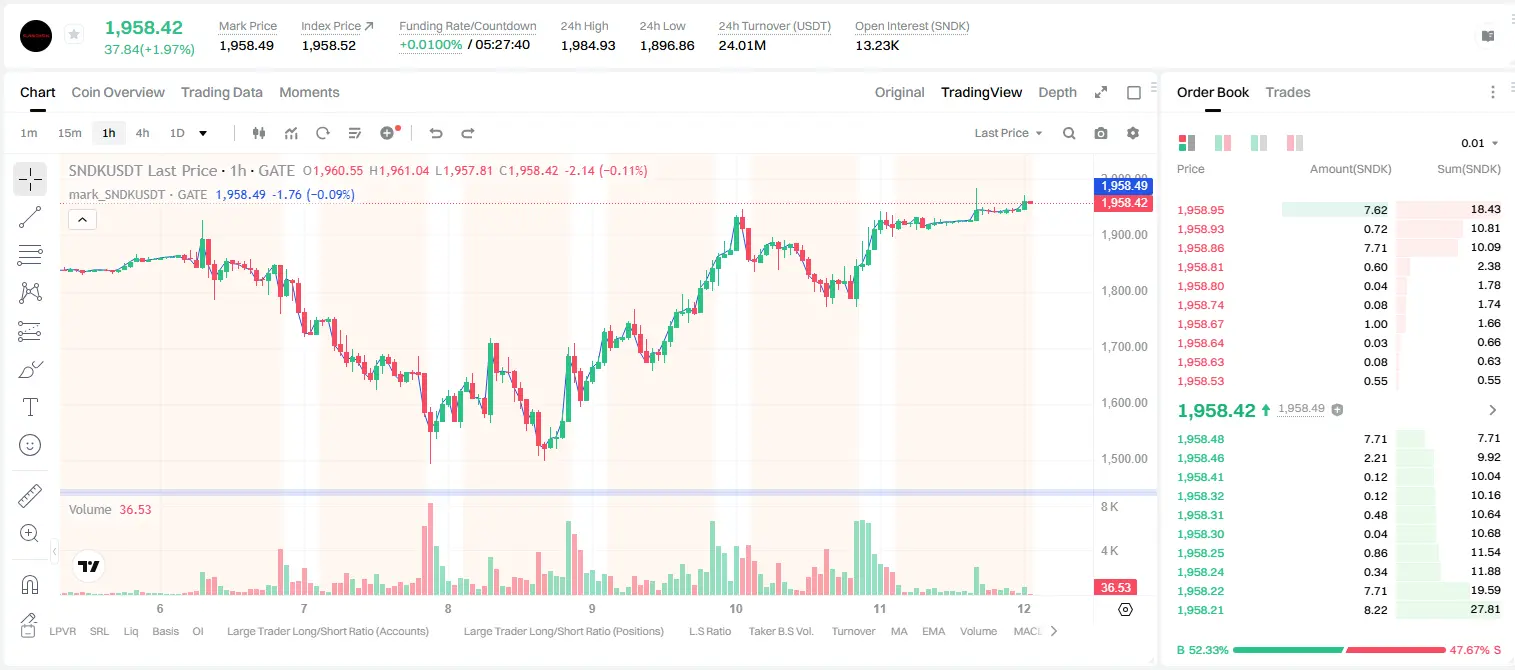Take a chart snapshot with camera icon
The image size is (1515, 670).
pos(1101,133)
